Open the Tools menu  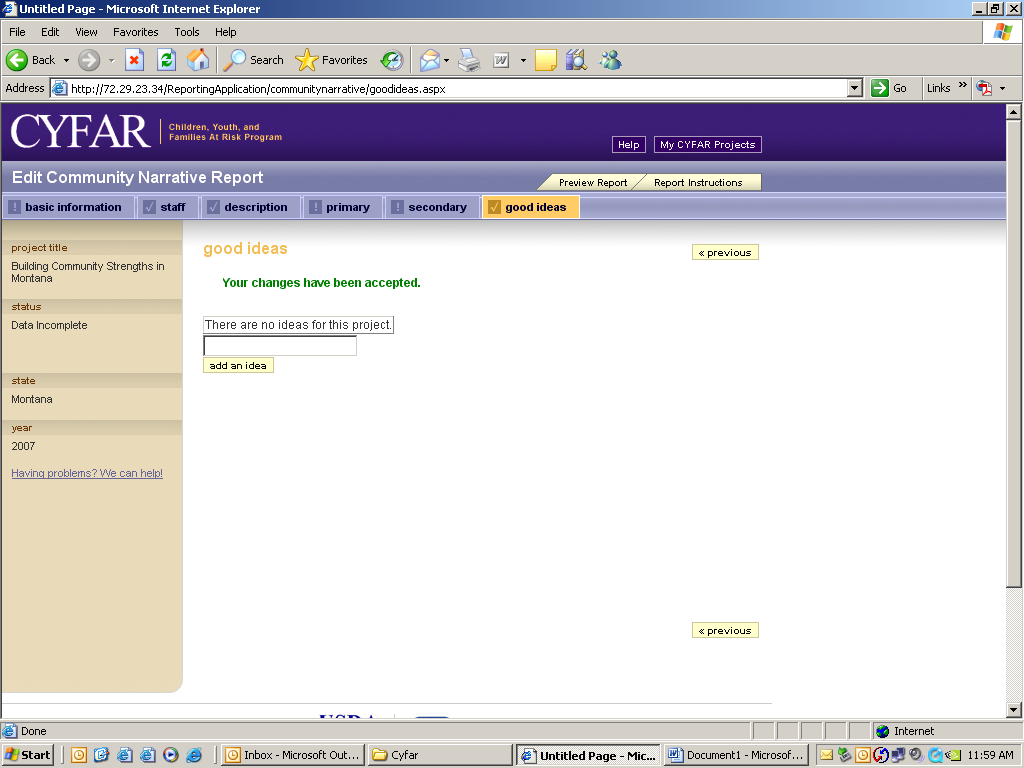(x=186, y=32)
